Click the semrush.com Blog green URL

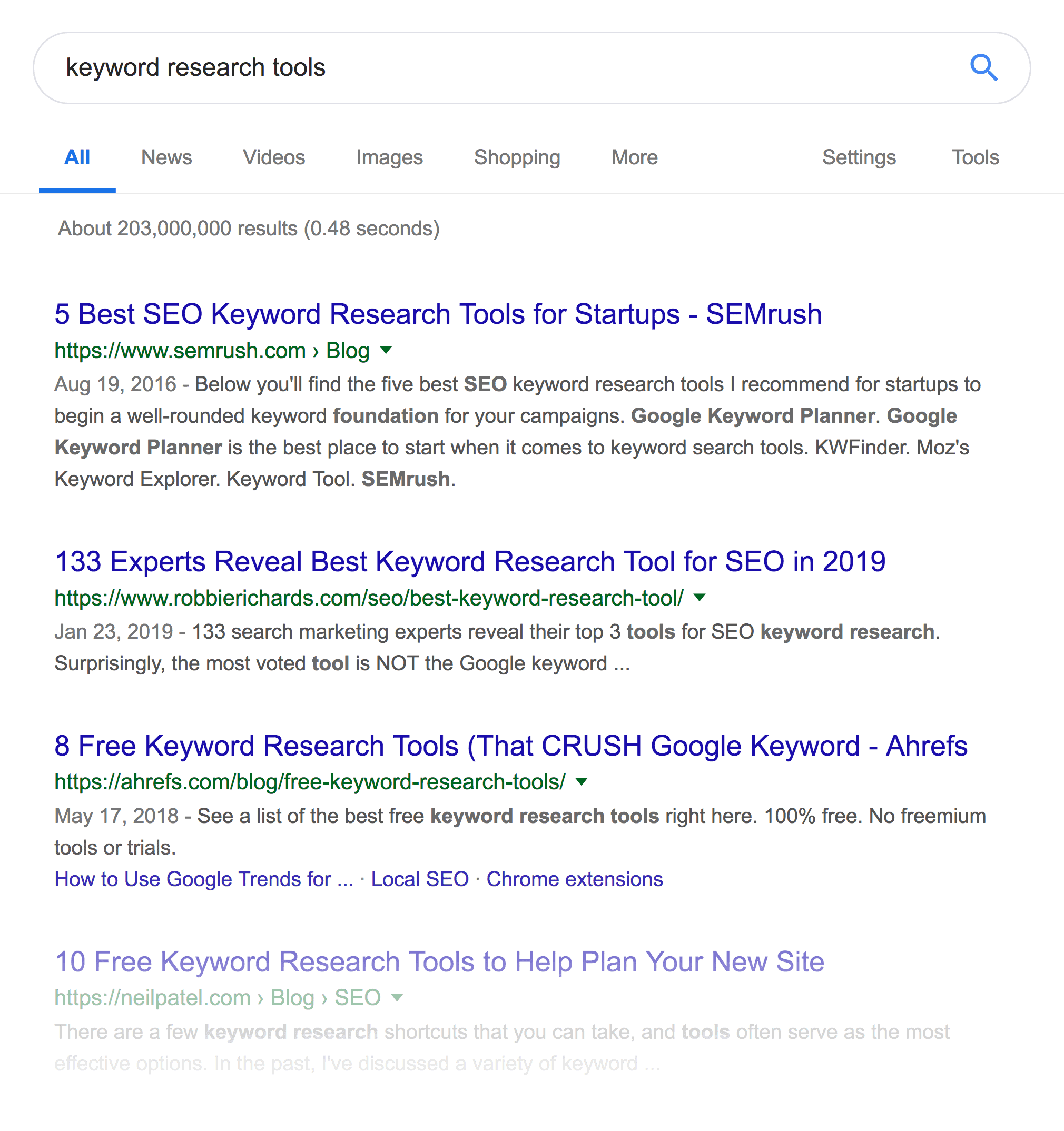(x=212, y=351)
